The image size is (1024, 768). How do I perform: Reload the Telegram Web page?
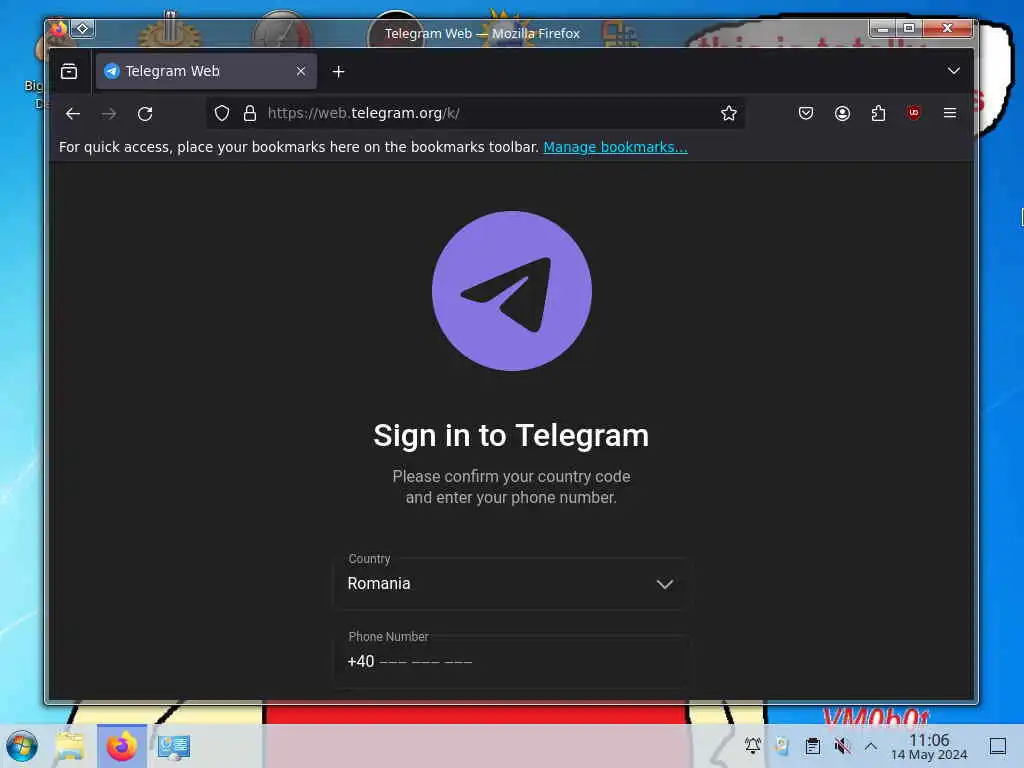pos(145,114)
